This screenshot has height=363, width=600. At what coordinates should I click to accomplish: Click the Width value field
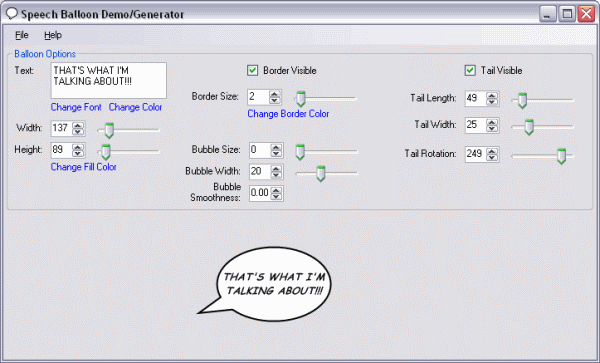[61, 128]
